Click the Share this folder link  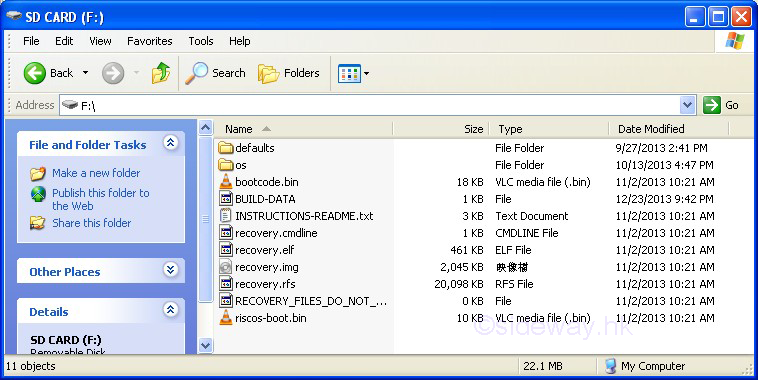pos(91,223)
